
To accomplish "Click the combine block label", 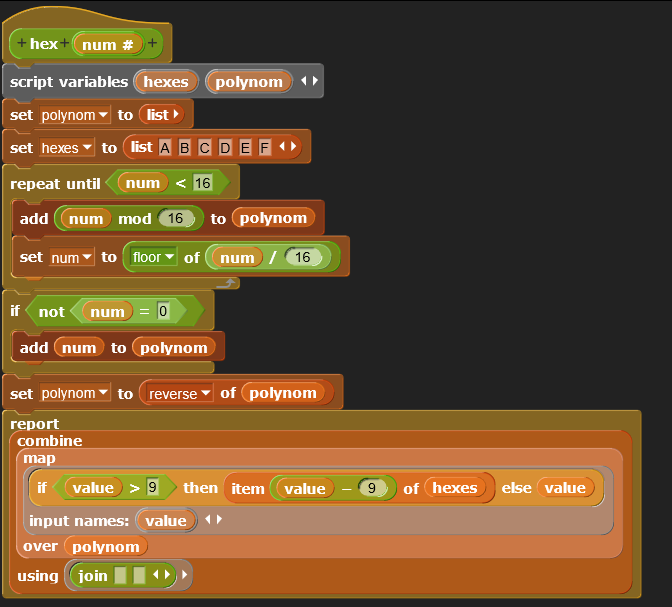I will tap(50, 441).
